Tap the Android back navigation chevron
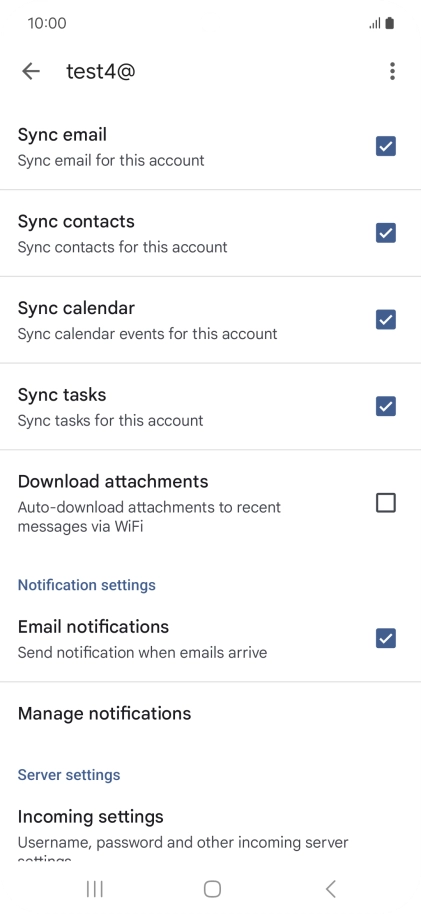The image size is (421, 914). point(331,888)
